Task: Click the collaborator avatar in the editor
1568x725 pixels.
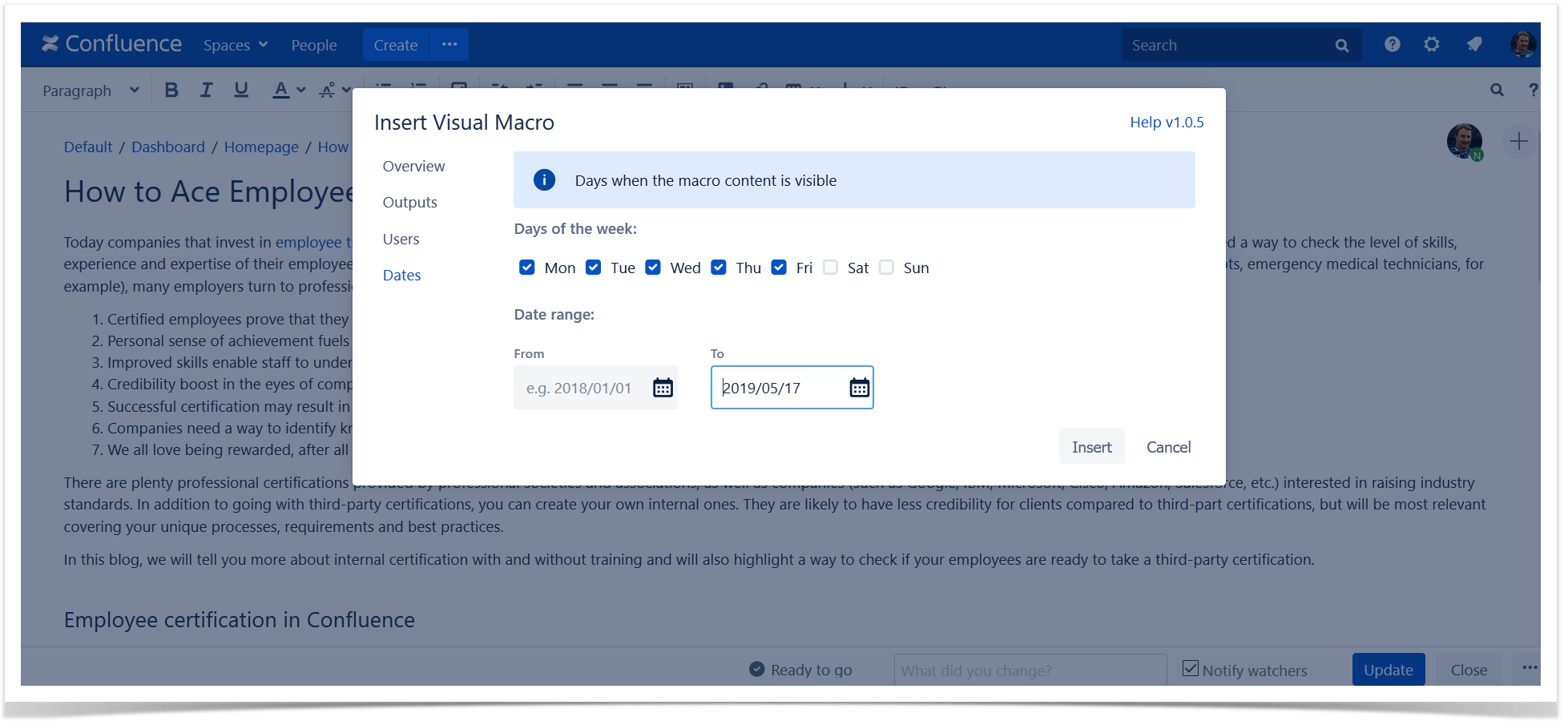Action: pos(1465,141)
